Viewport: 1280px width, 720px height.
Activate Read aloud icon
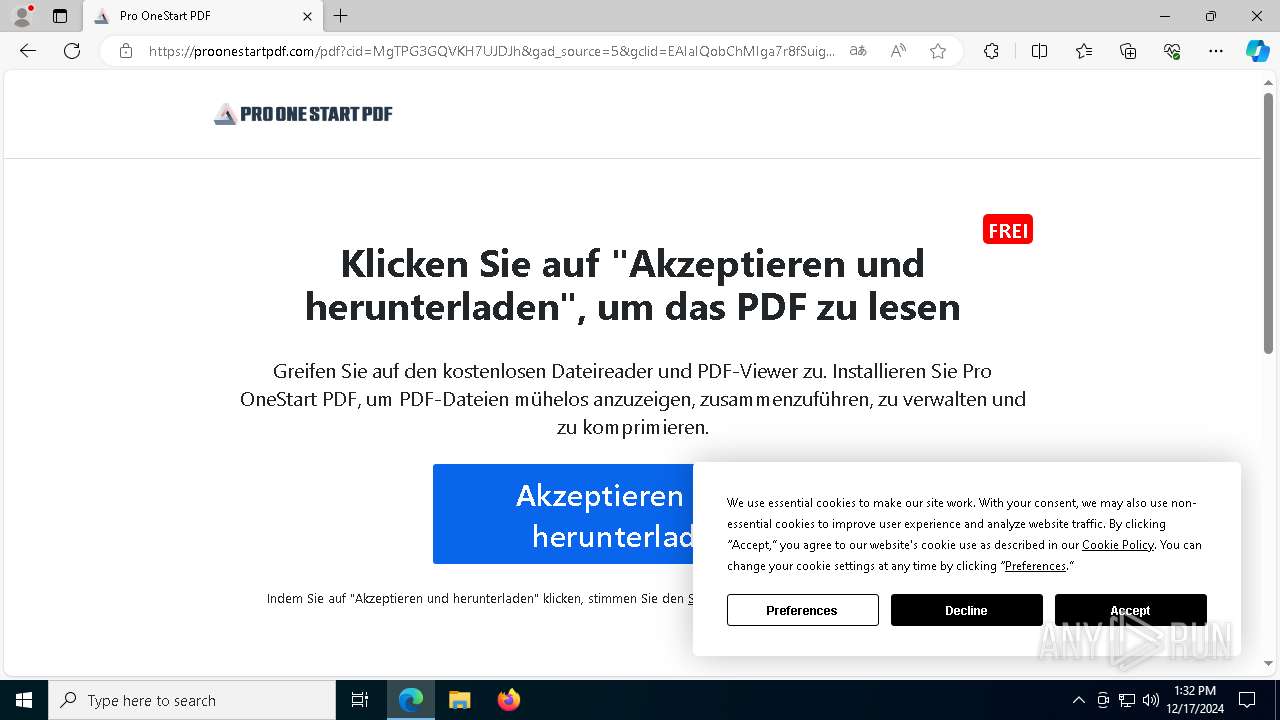point(898,51)
